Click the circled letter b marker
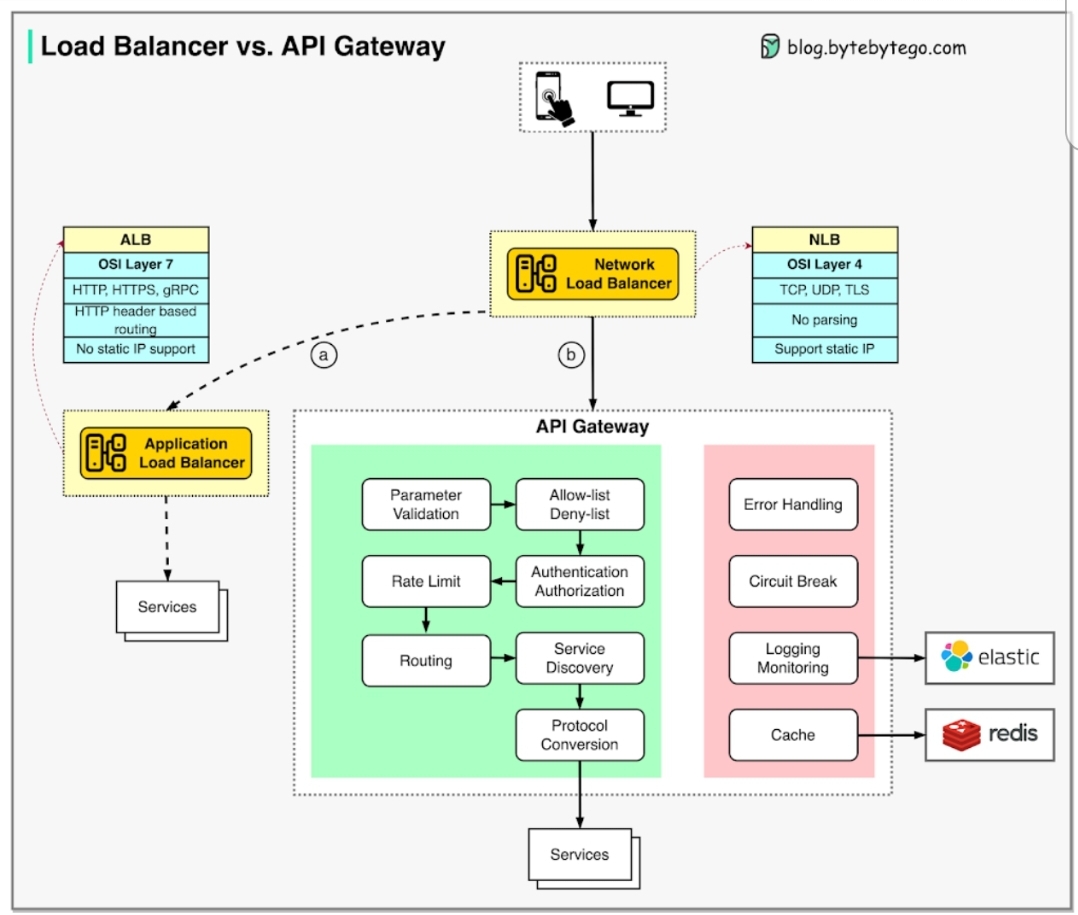Screen dimensions: 1078x915 (x=571, y=355)
